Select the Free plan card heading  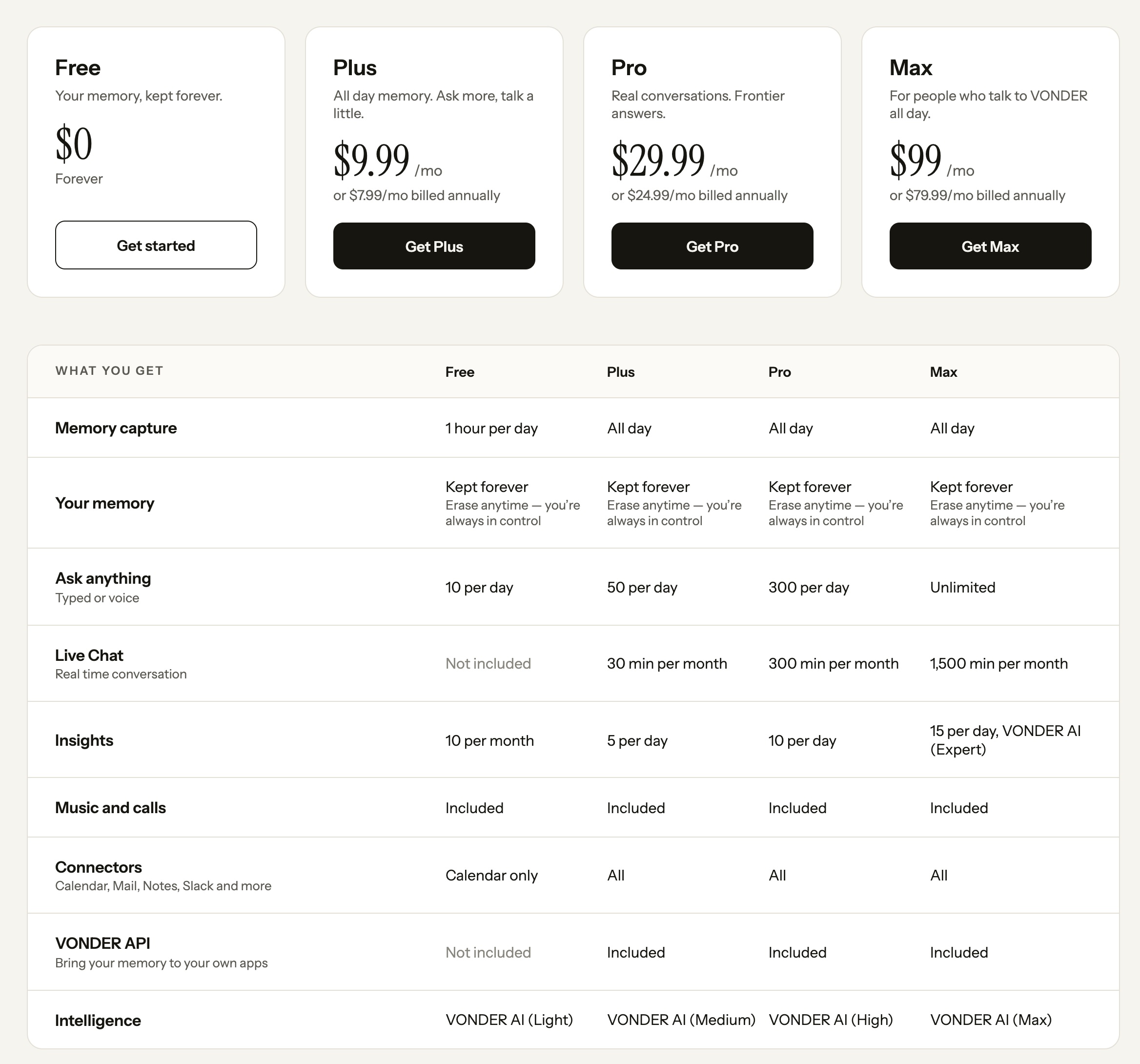point(78,68)
